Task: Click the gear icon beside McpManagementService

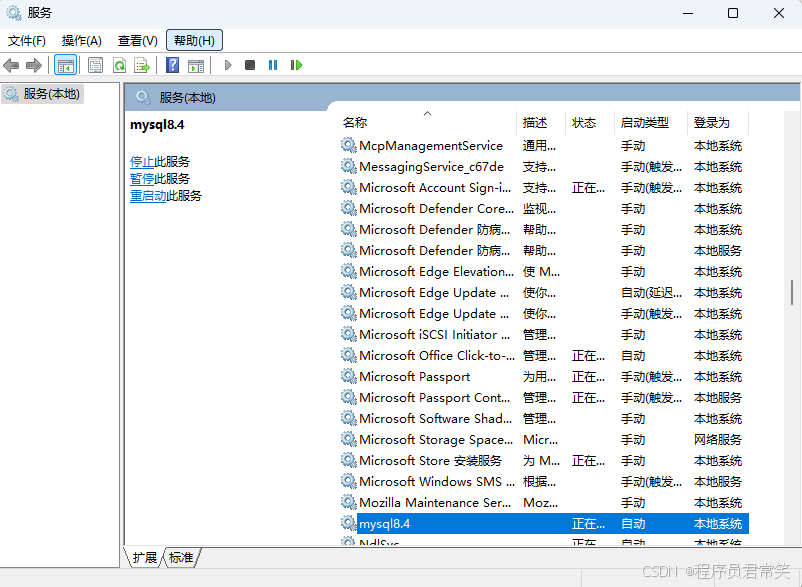Action: point(349,146)
